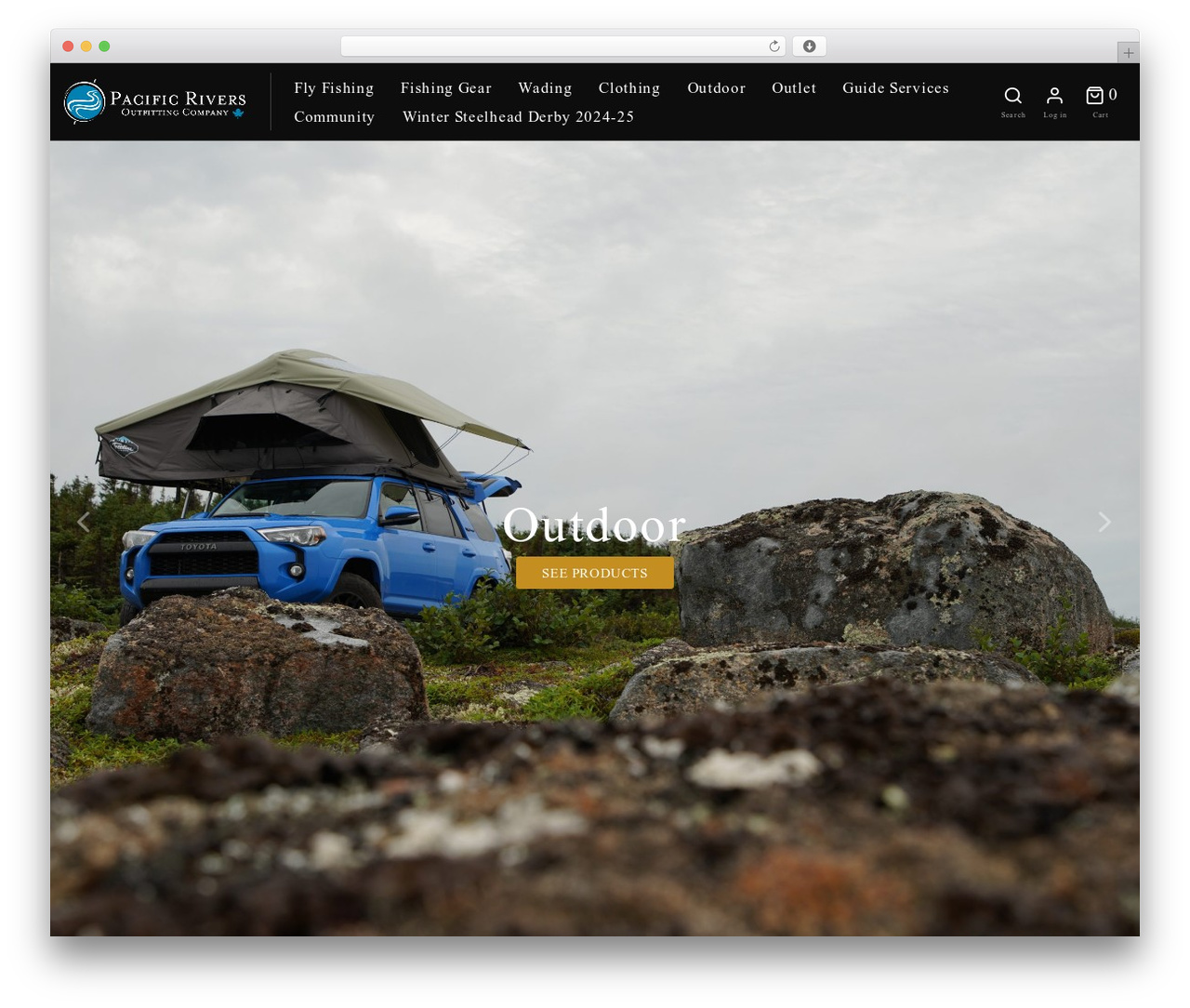Select the Wading menu item
Image resolution: width=1190 pixels, height=1008 pixels.
point(545,88)
